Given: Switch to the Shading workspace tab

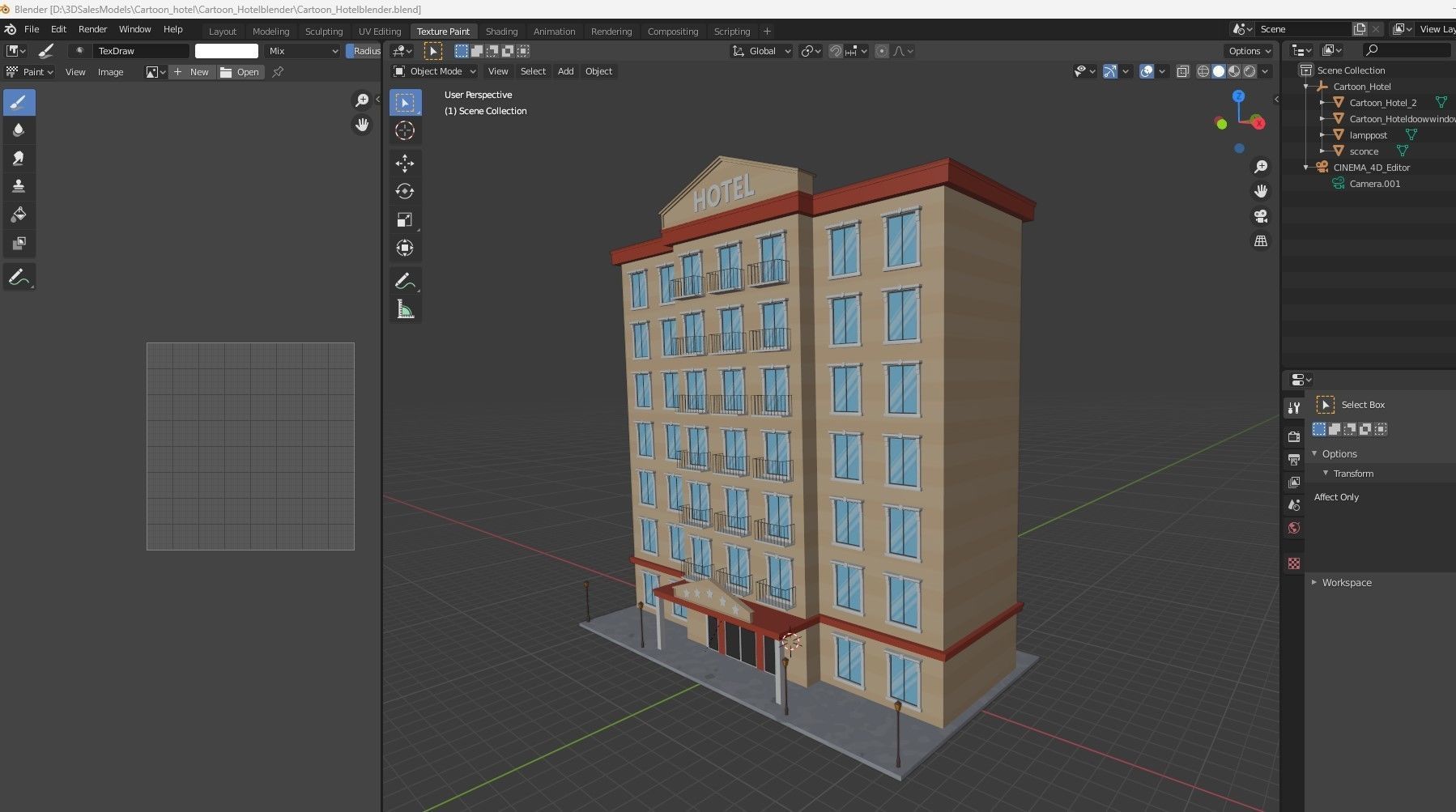Looking at the screenshot, I should point(501,32).
